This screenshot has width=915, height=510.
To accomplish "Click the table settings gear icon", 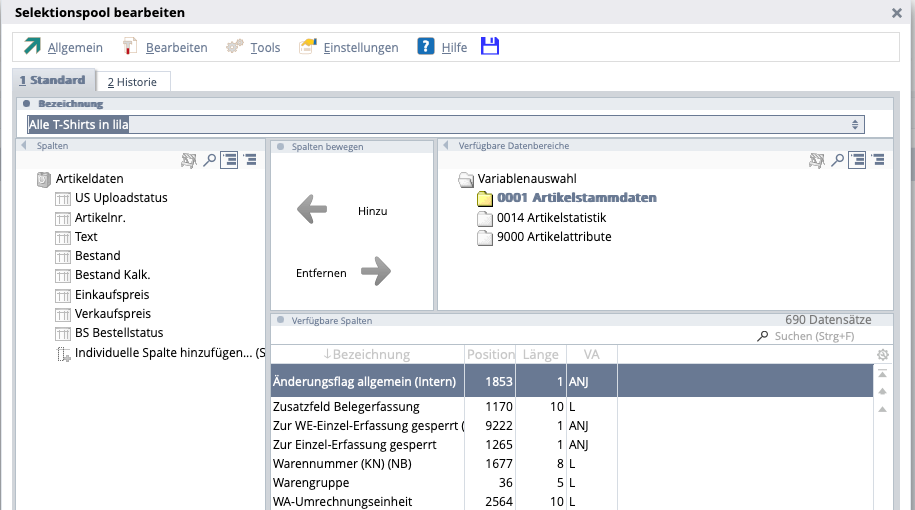I will pos(882,355).
